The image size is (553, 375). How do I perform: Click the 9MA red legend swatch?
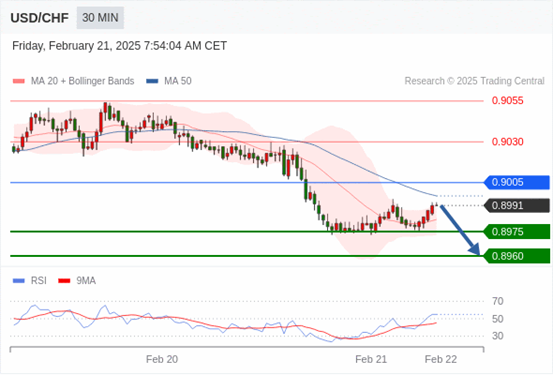(64, 281)
